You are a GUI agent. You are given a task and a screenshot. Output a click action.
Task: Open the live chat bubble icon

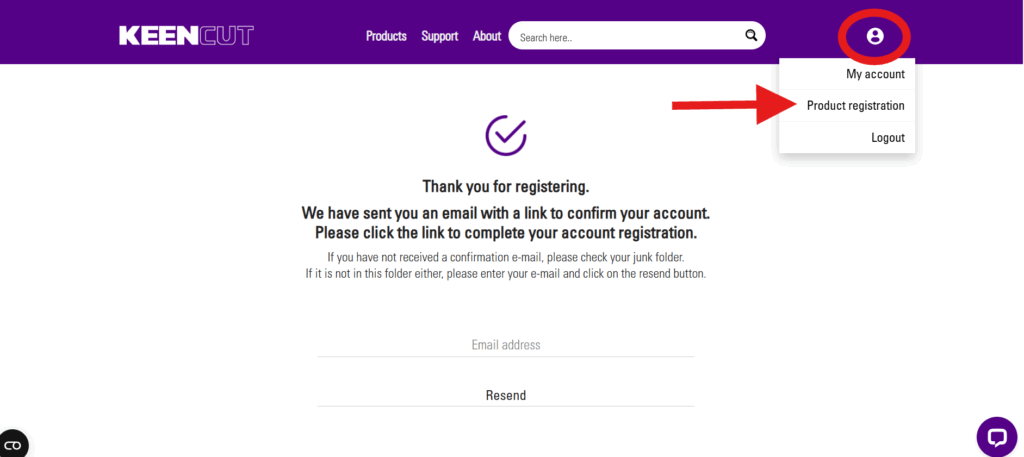coord(996,436)
